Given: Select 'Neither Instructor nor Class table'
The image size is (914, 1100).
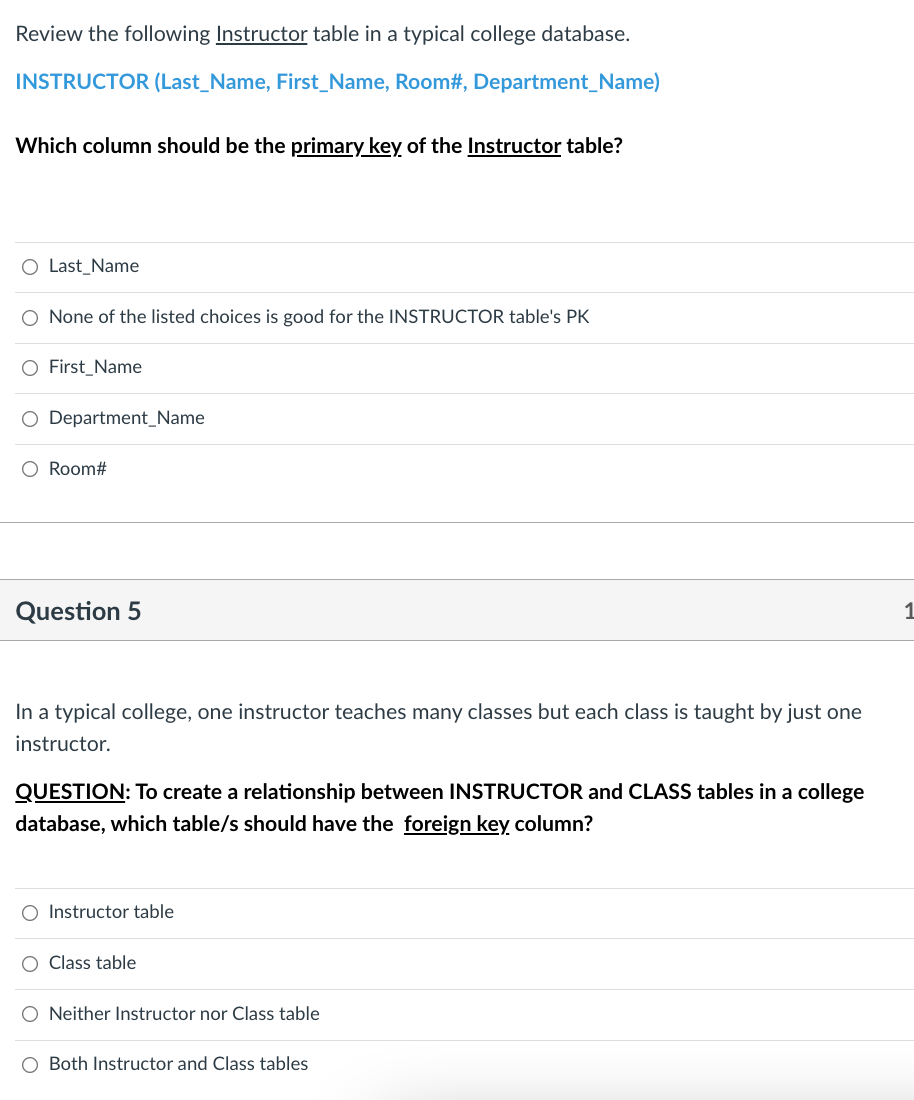Looking at the screenshot, I should click(x=30, y=1013).
